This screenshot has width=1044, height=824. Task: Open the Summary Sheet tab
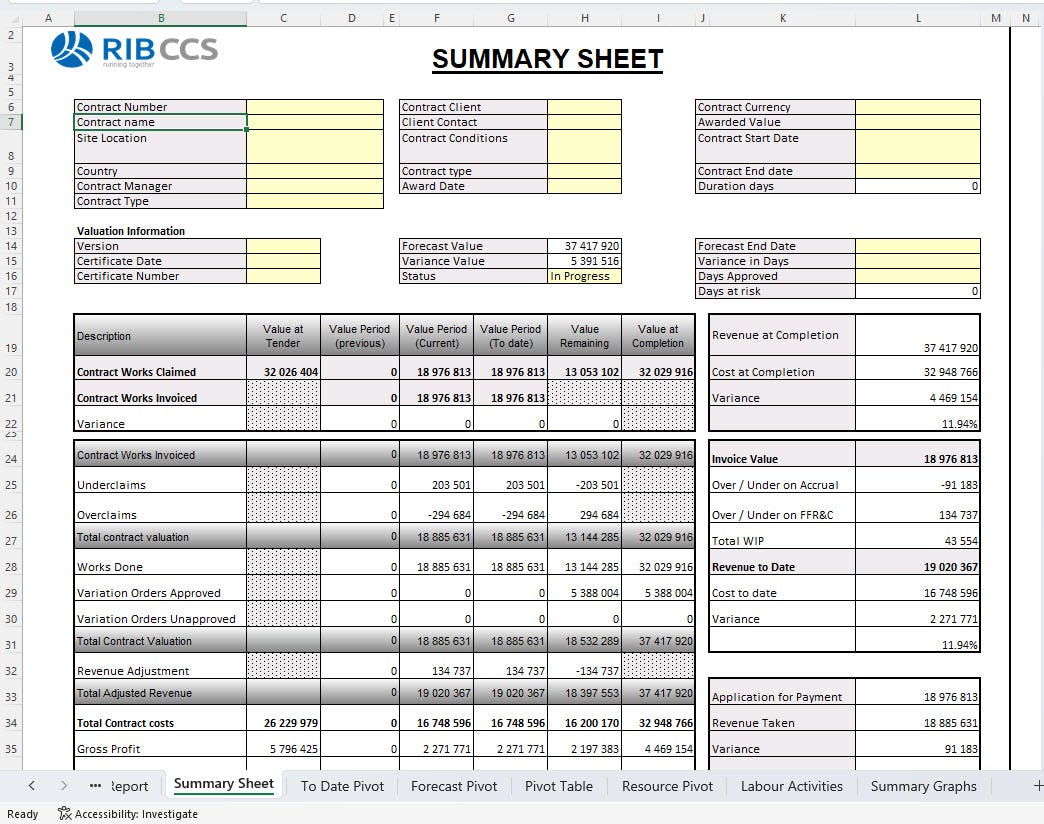coord(223,784)
